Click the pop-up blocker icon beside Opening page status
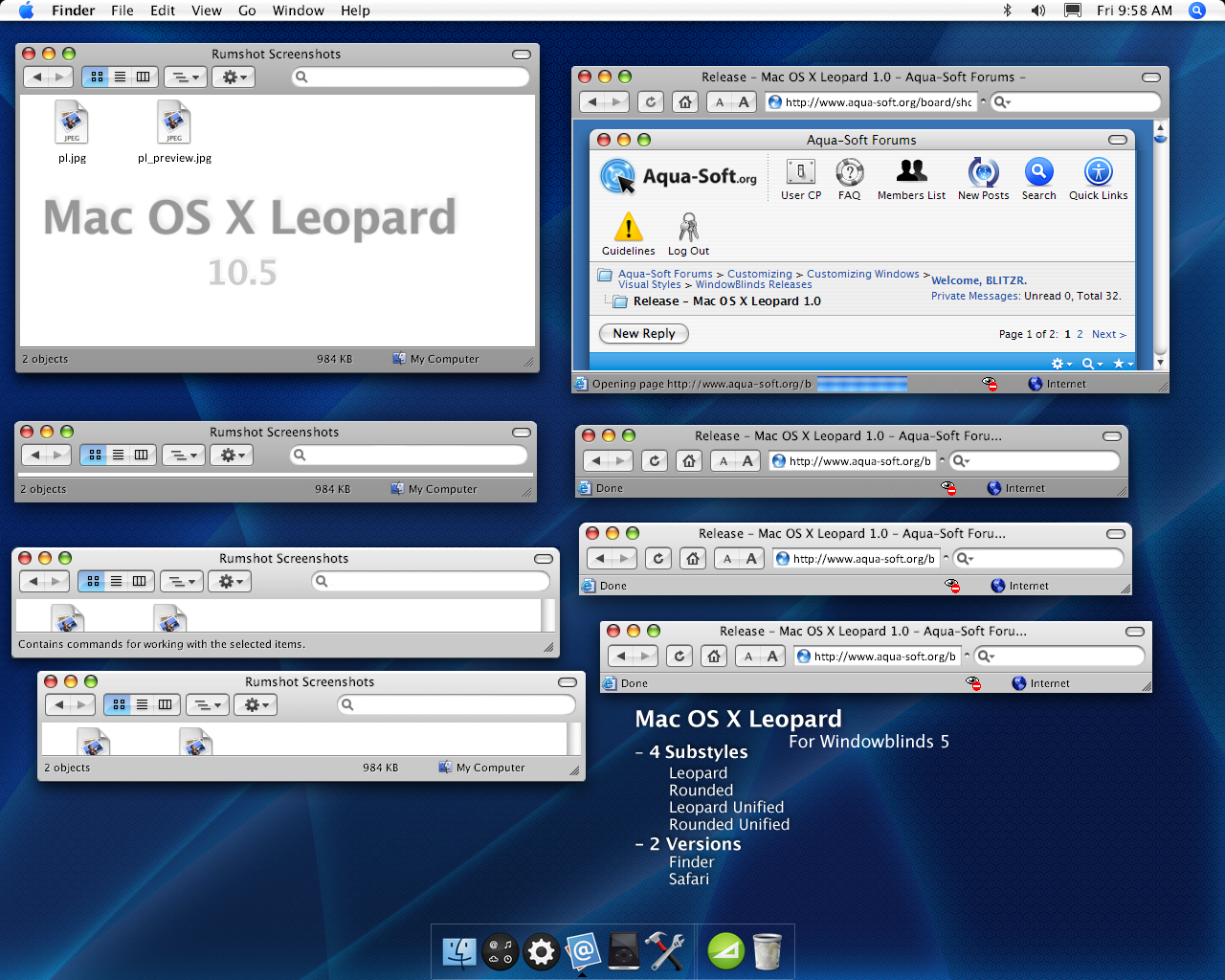The width and height of the screenshot is (1225, 980). (x=990, y=384)
